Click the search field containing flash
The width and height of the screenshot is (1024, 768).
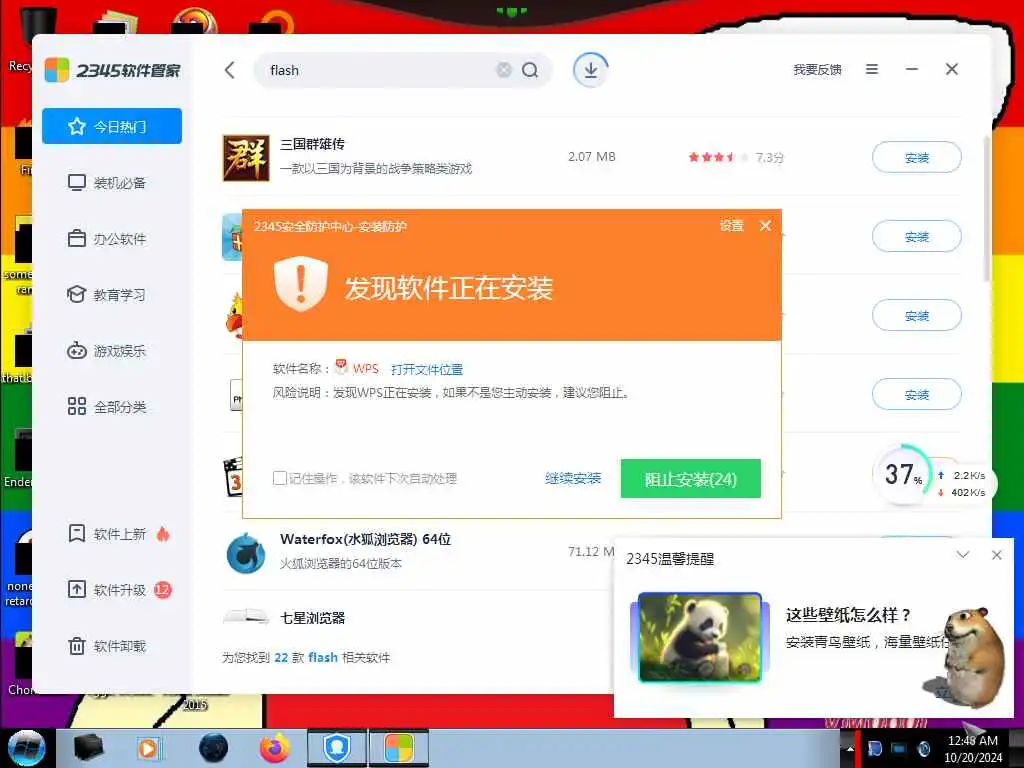[402, 70]
